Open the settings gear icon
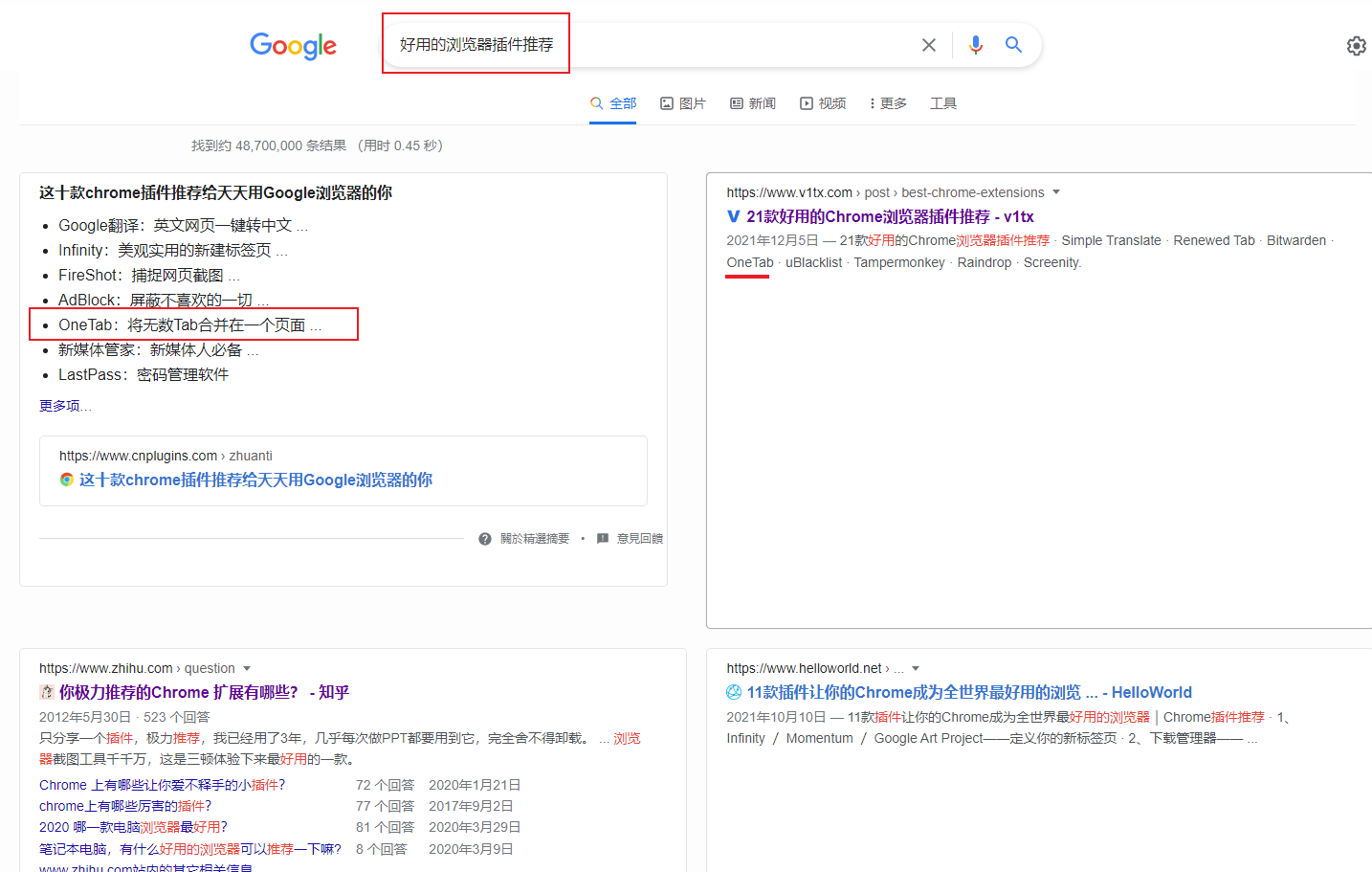The image size is (1372, 872). tap(1356, 46)
